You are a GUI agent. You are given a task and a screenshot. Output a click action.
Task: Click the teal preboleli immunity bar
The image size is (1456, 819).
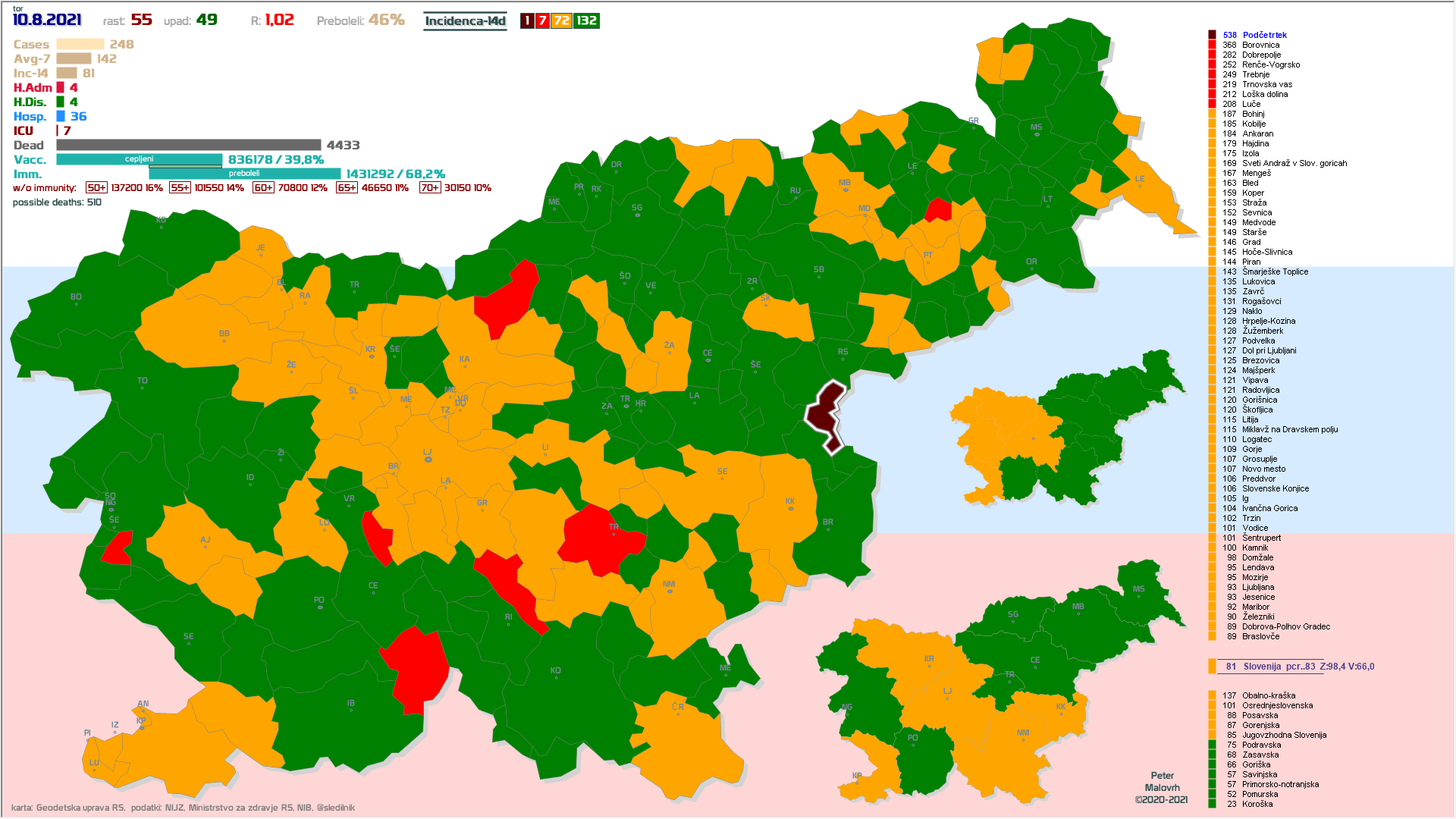click(244, 174)
